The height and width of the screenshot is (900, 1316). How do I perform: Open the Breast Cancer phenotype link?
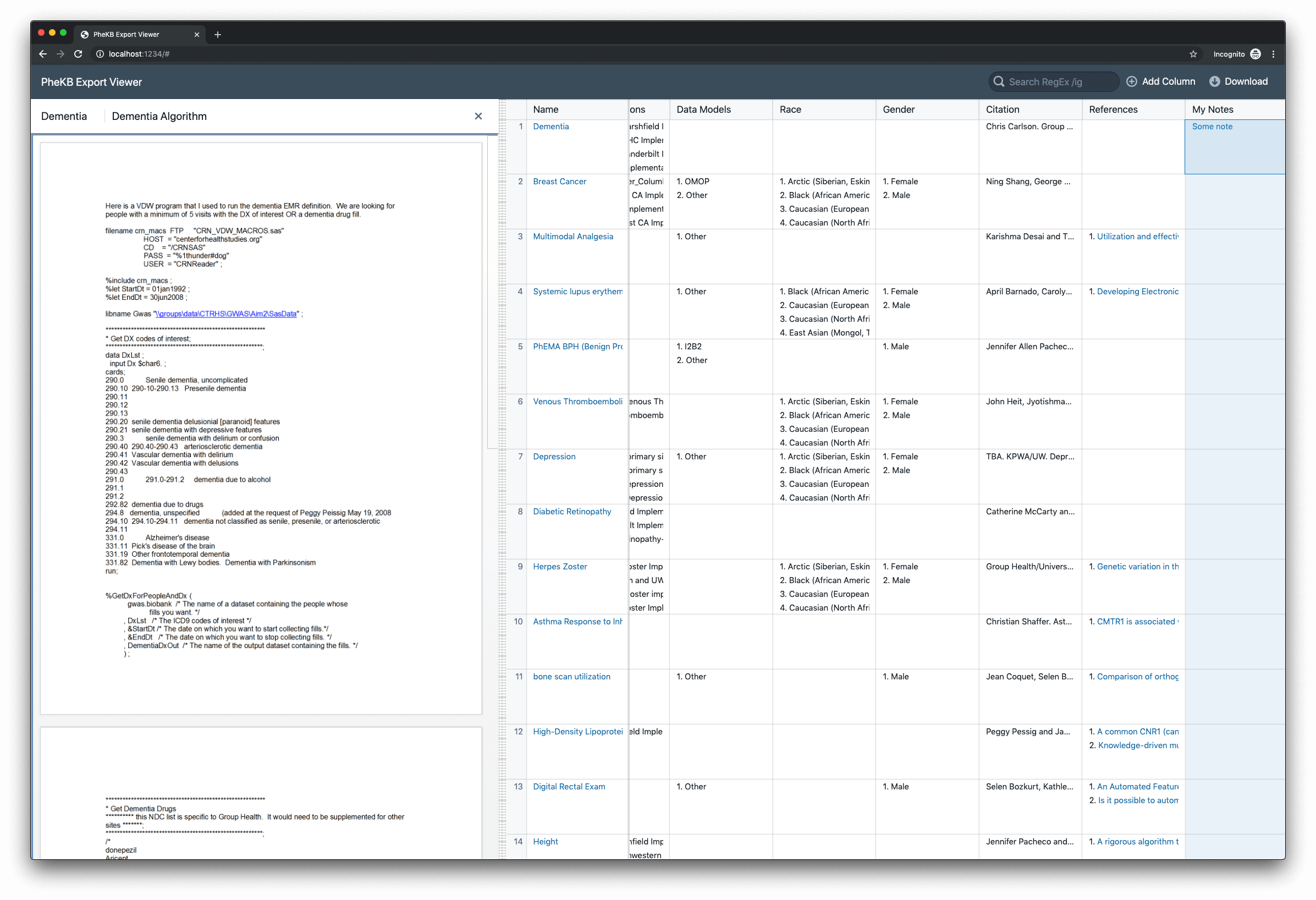(559, 181)
